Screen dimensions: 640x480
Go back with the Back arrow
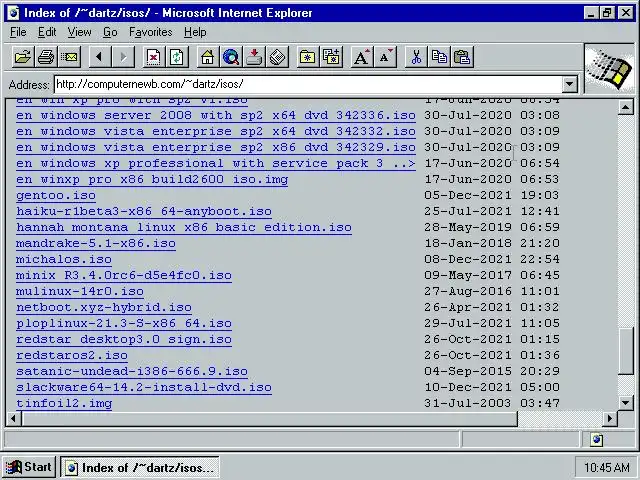click(x=99, y=57)
